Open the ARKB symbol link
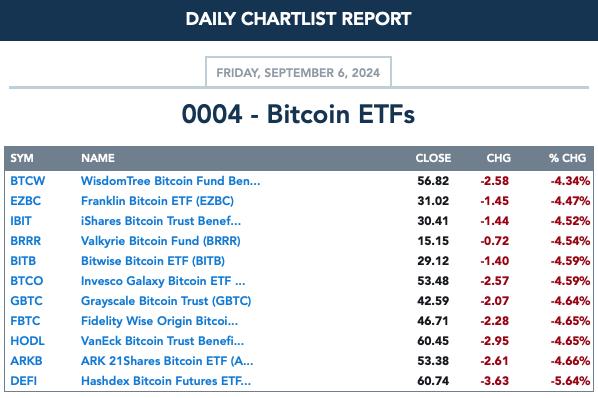This screenshot has width=598, height=398. coord(26,361)
